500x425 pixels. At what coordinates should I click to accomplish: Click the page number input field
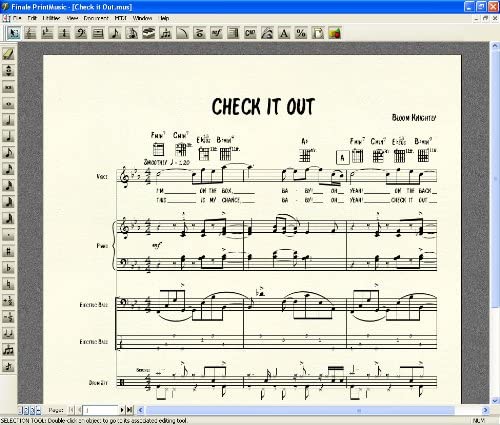100,410
